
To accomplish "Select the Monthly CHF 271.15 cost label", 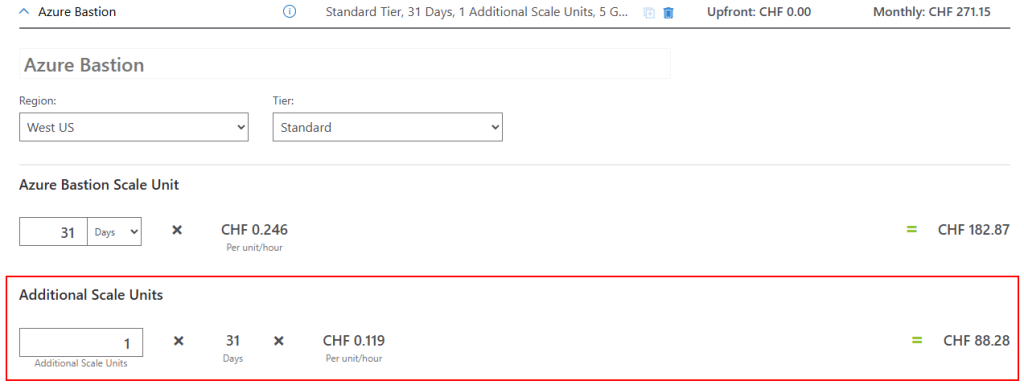I will click(x=932, y=12).
